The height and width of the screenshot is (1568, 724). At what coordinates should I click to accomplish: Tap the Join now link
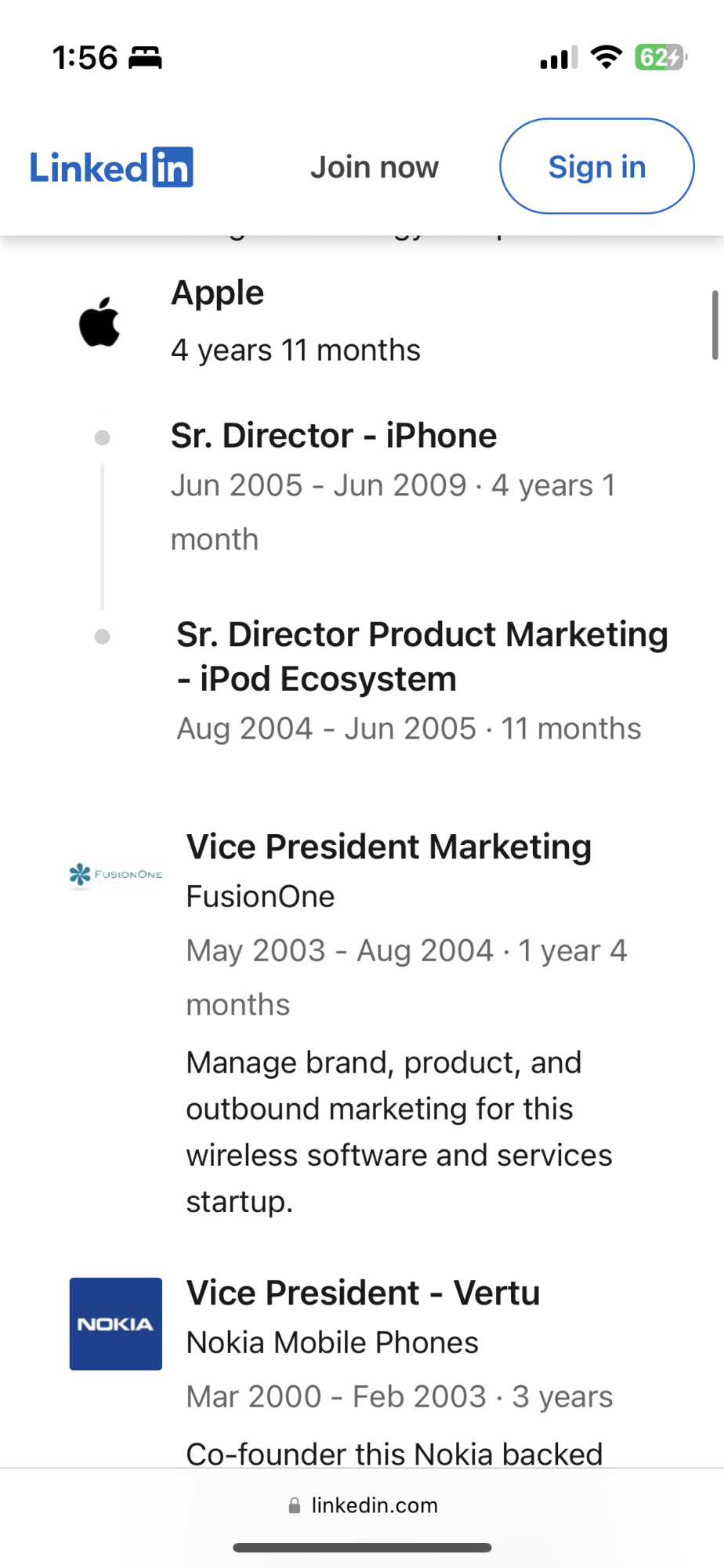pyautogui.click(x=375, y=167)
